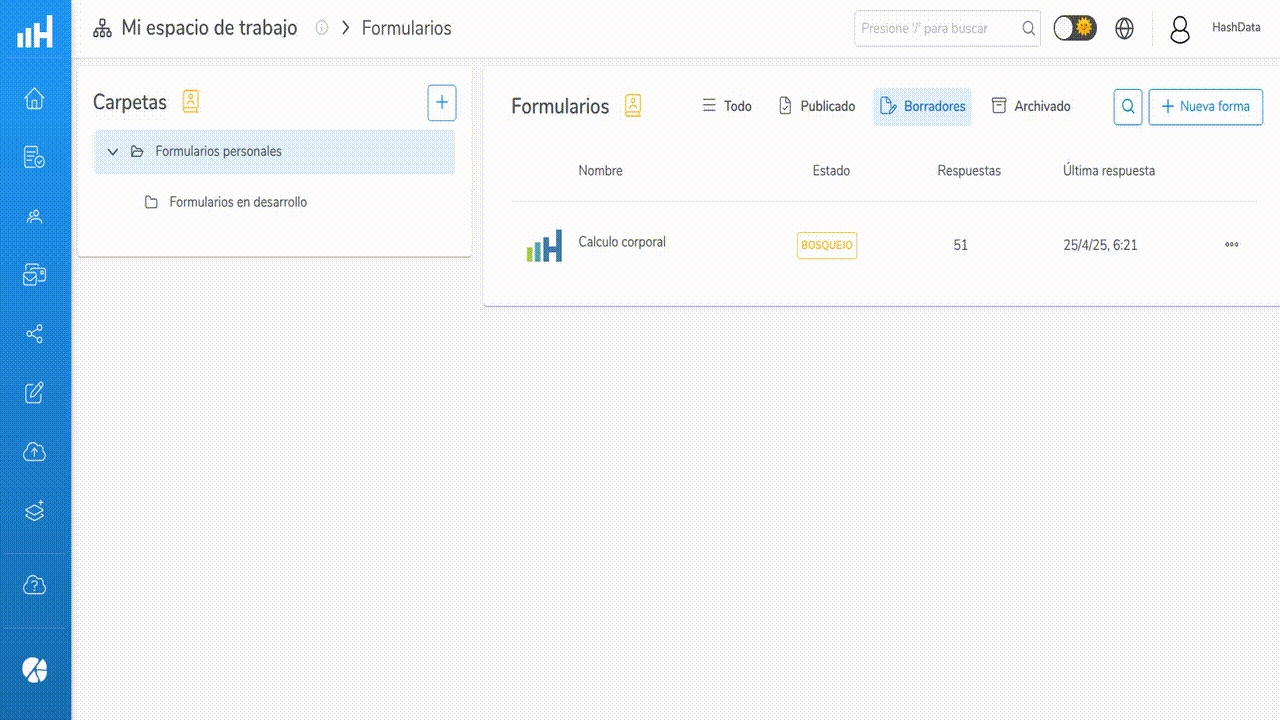This screenshot has height=720, width=1280.
Task: Click the workspace hierarchy icon in header
Action: point(102,29)
